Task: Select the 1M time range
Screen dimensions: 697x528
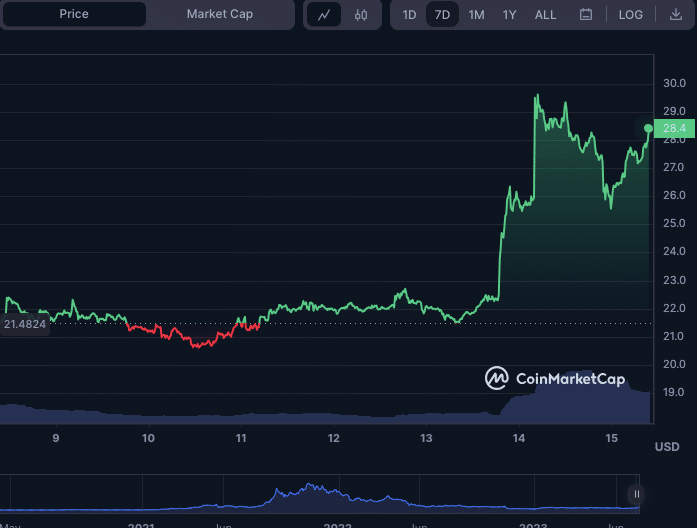Action: click(x=476, y=15)
